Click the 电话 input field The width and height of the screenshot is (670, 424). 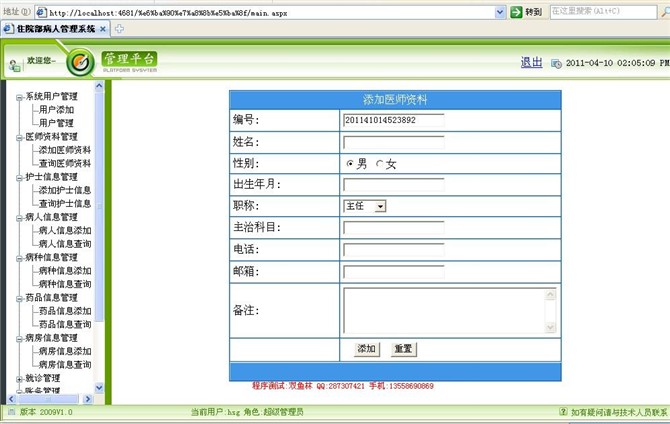click(x=394, y=250)
